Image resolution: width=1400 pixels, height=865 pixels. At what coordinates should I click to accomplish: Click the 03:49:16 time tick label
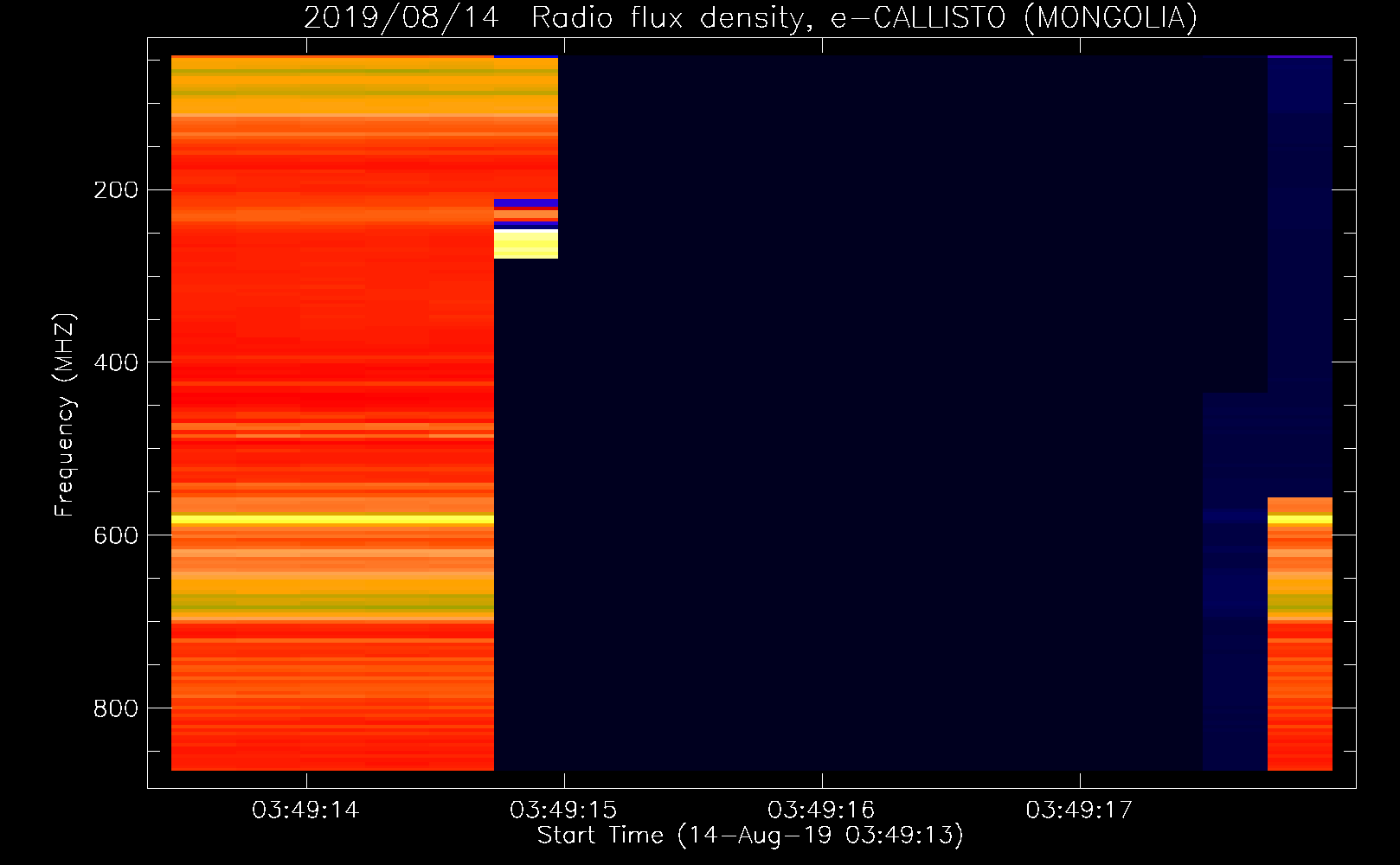click(x=821, y=811)
